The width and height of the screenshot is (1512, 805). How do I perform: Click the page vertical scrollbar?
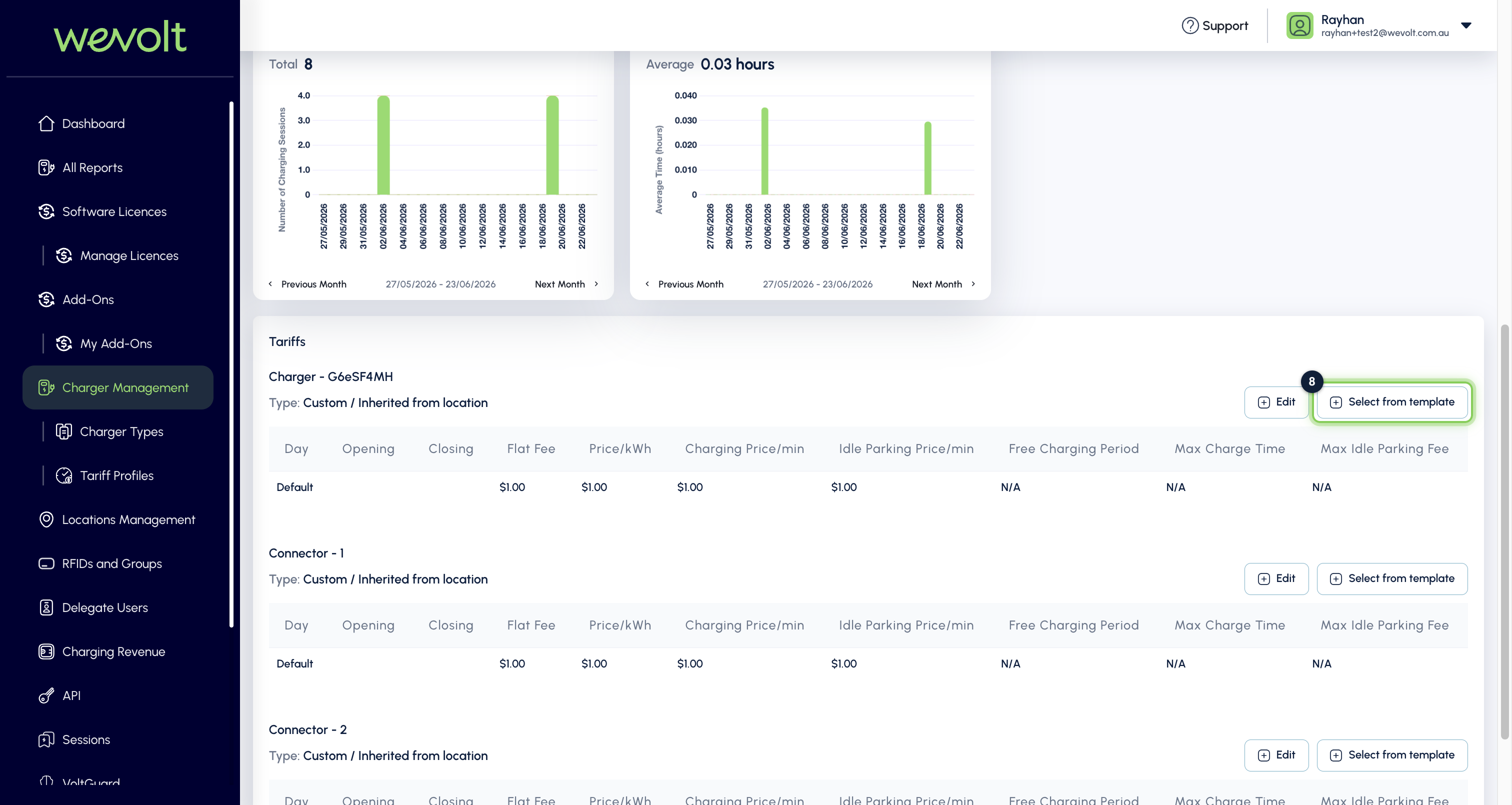coord(1504,531)
